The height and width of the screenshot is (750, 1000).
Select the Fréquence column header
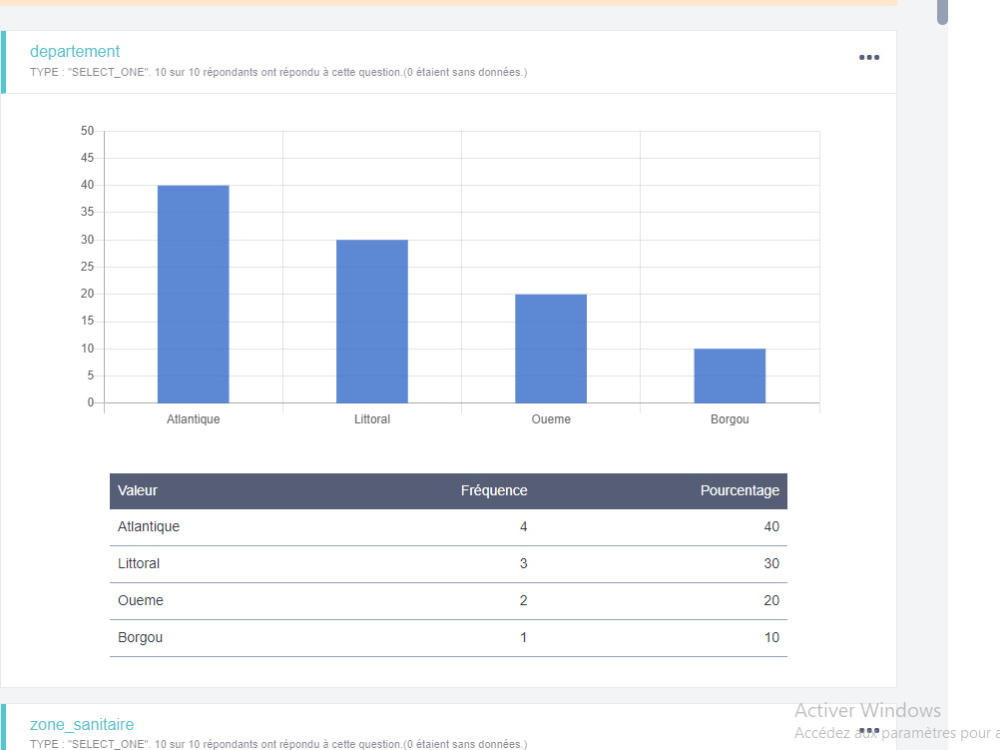(494, 490)
